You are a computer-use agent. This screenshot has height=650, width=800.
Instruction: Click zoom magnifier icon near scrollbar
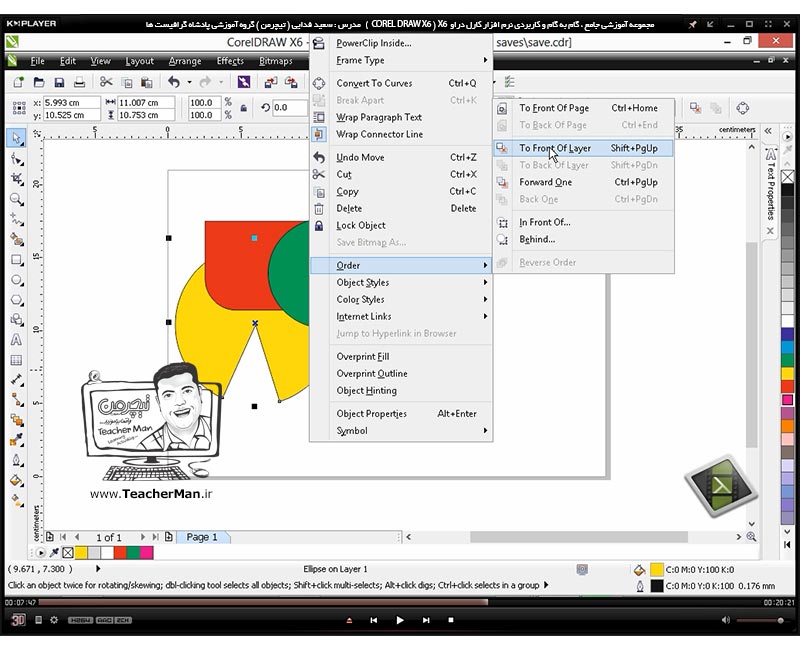[751, 537]
